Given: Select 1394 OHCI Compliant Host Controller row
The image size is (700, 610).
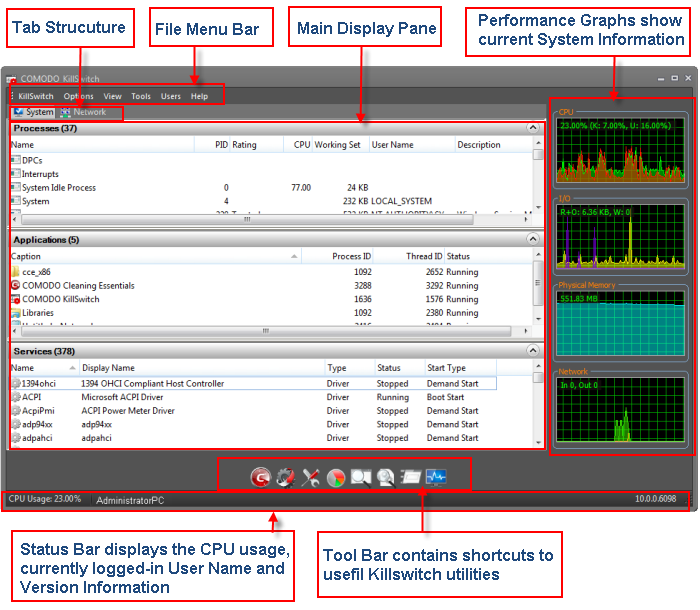Looking at the screenshot, I should point(254,383).
